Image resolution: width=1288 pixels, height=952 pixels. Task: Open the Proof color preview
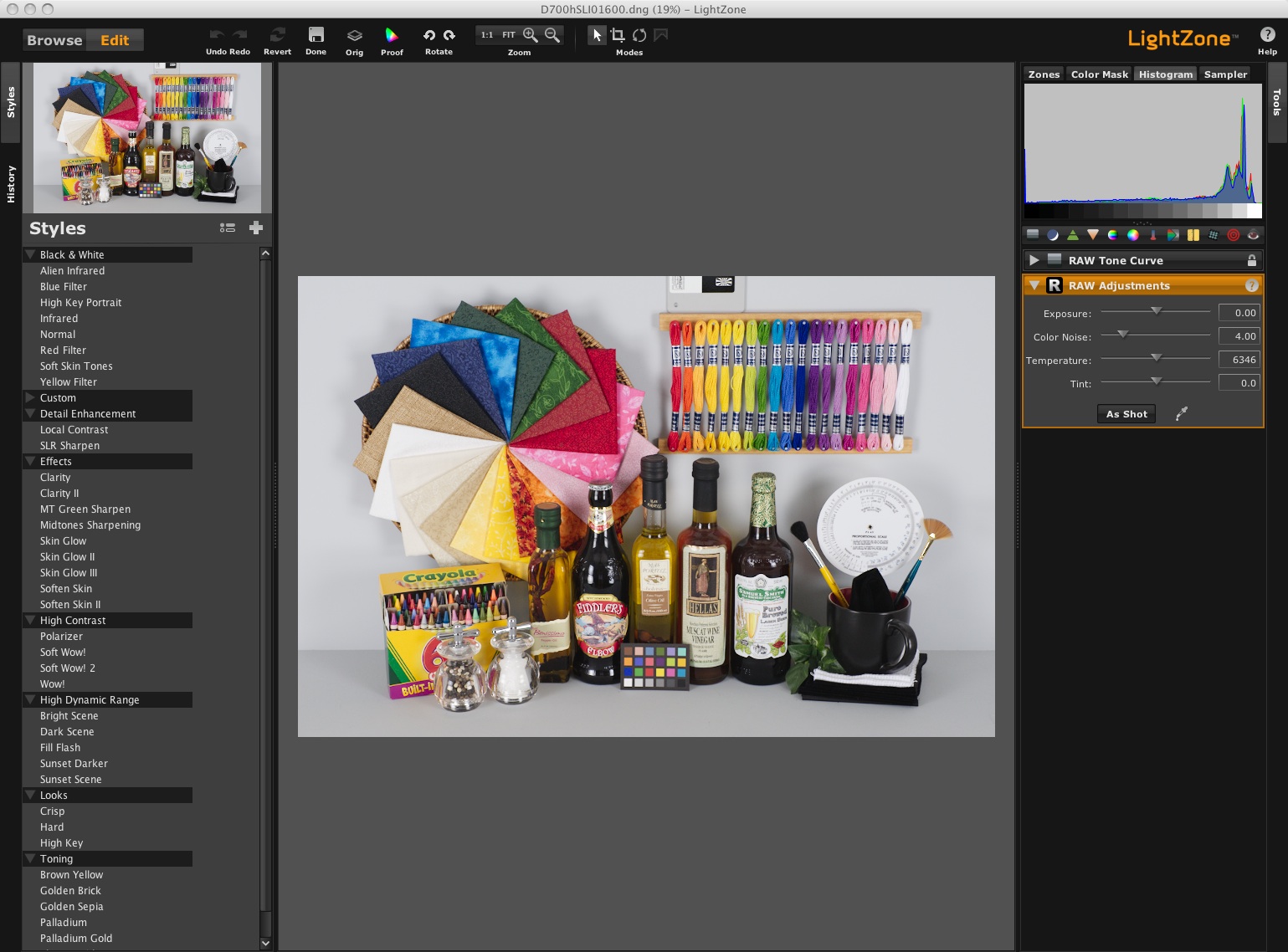(391, 35)
